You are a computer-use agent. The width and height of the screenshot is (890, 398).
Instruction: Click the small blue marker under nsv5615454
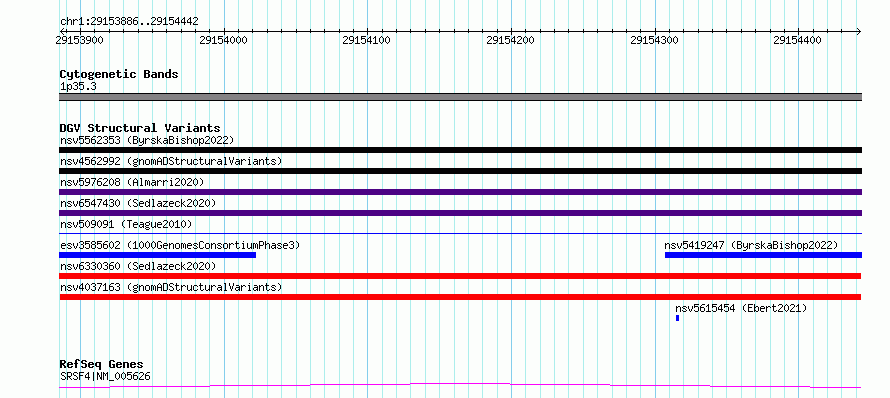[677, 318]
